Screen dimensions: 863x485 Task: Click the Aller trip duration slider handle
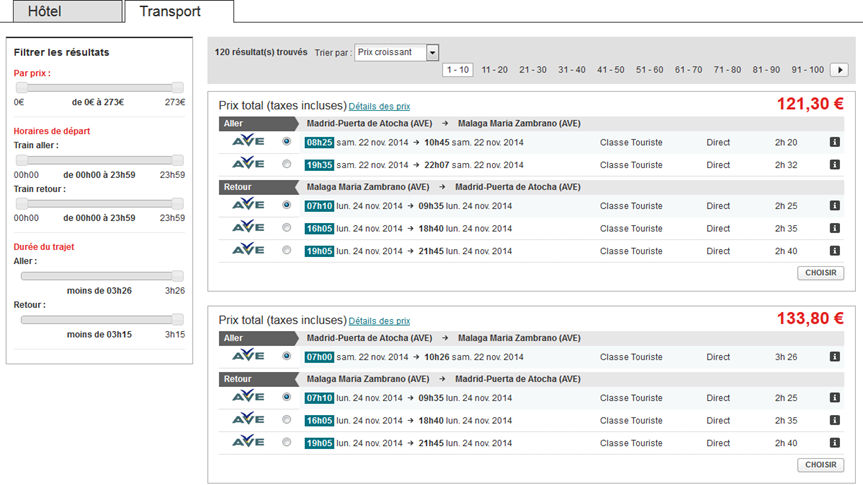(x=178, y=276)
